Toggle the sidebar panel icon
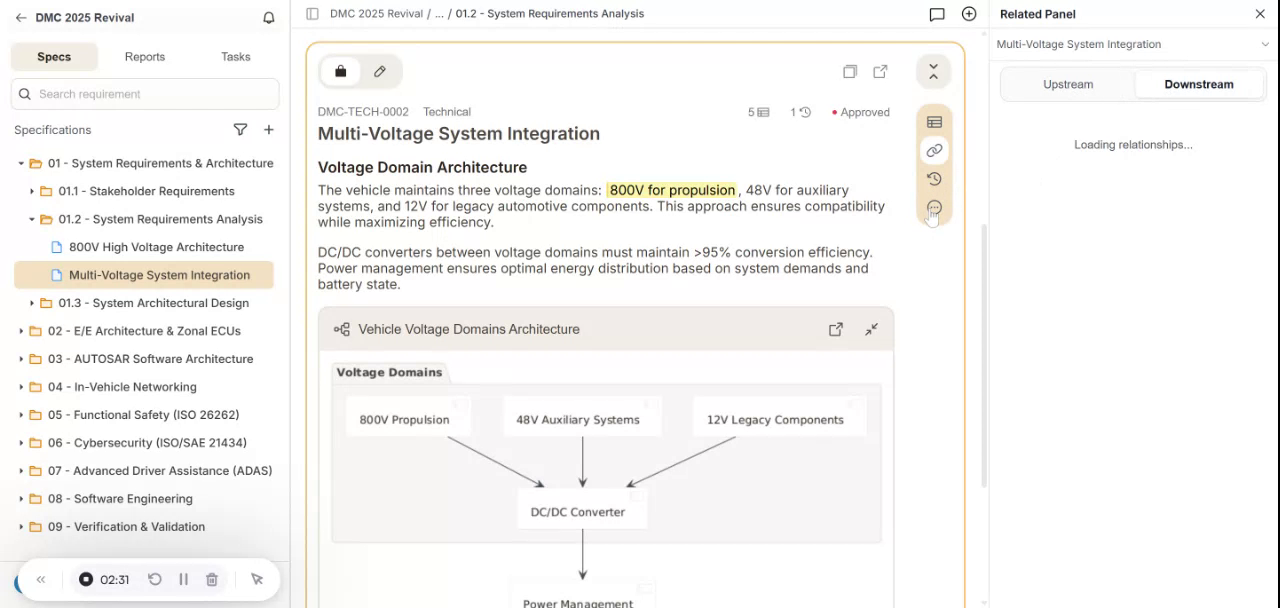 pyautogui.click(x=312, y=14)
